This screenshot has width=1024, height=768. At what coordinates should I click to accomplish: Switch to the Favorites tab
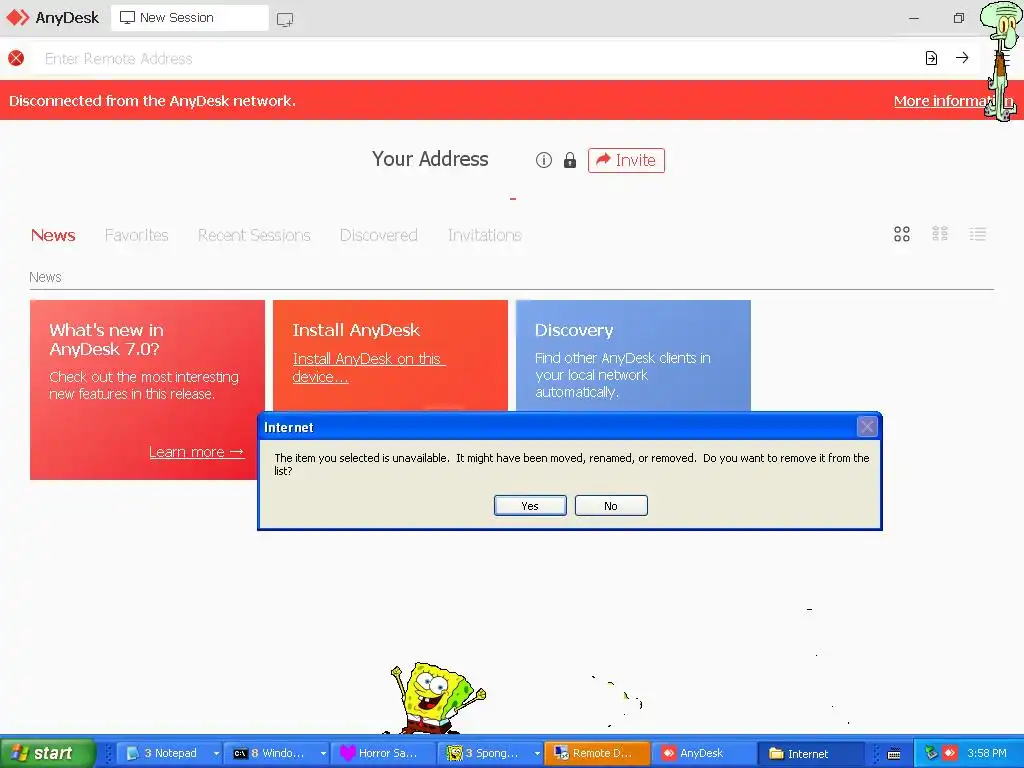136,235
